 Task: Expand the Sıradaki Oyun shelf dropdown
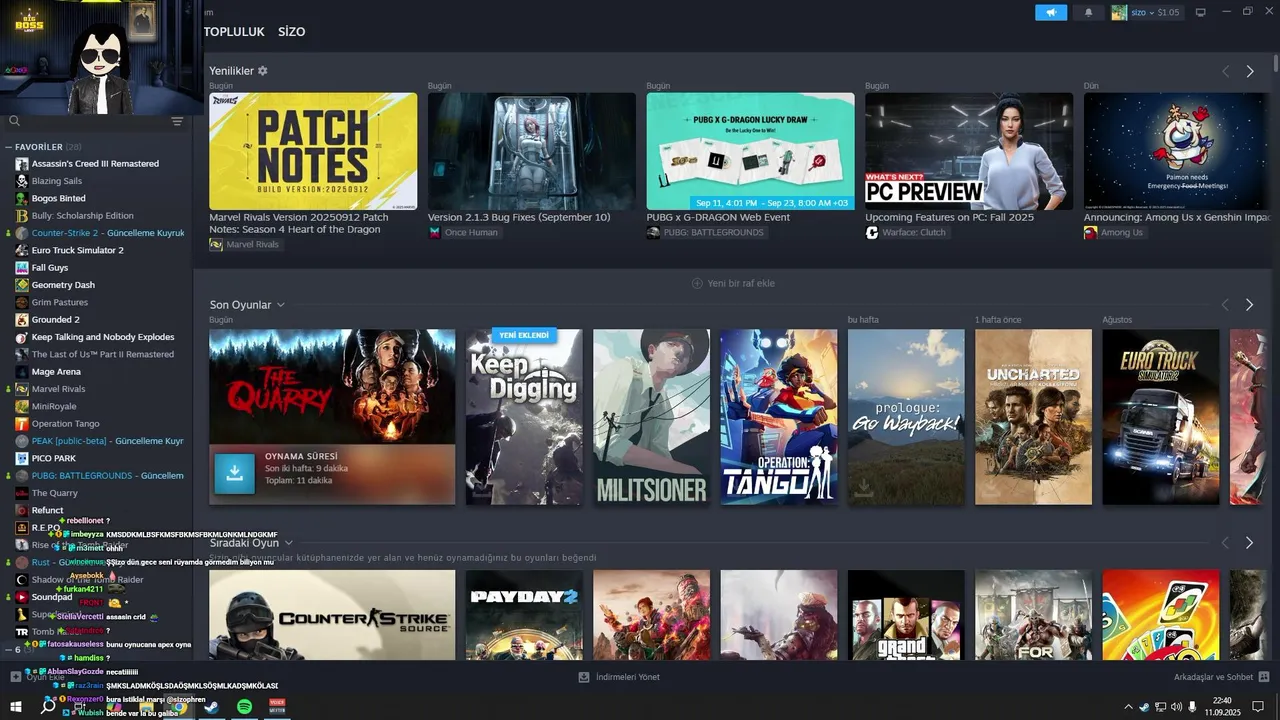pyautogui.click(x=288, y=543)
